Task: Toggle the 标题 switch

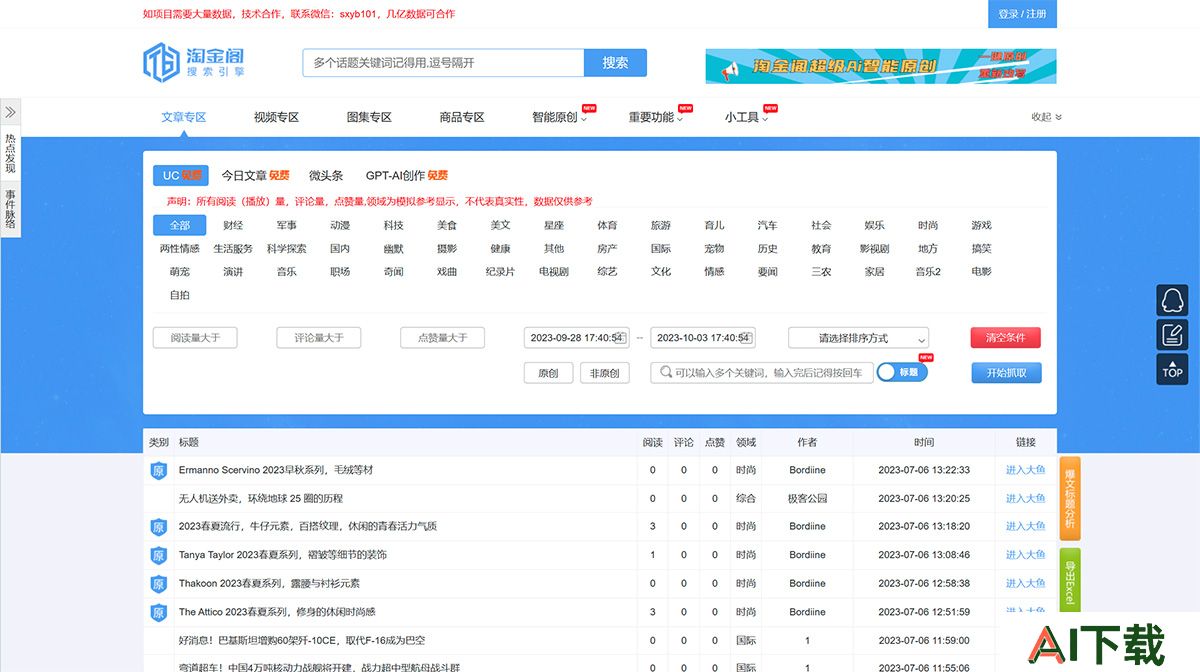Action: (x=902, y=372)
